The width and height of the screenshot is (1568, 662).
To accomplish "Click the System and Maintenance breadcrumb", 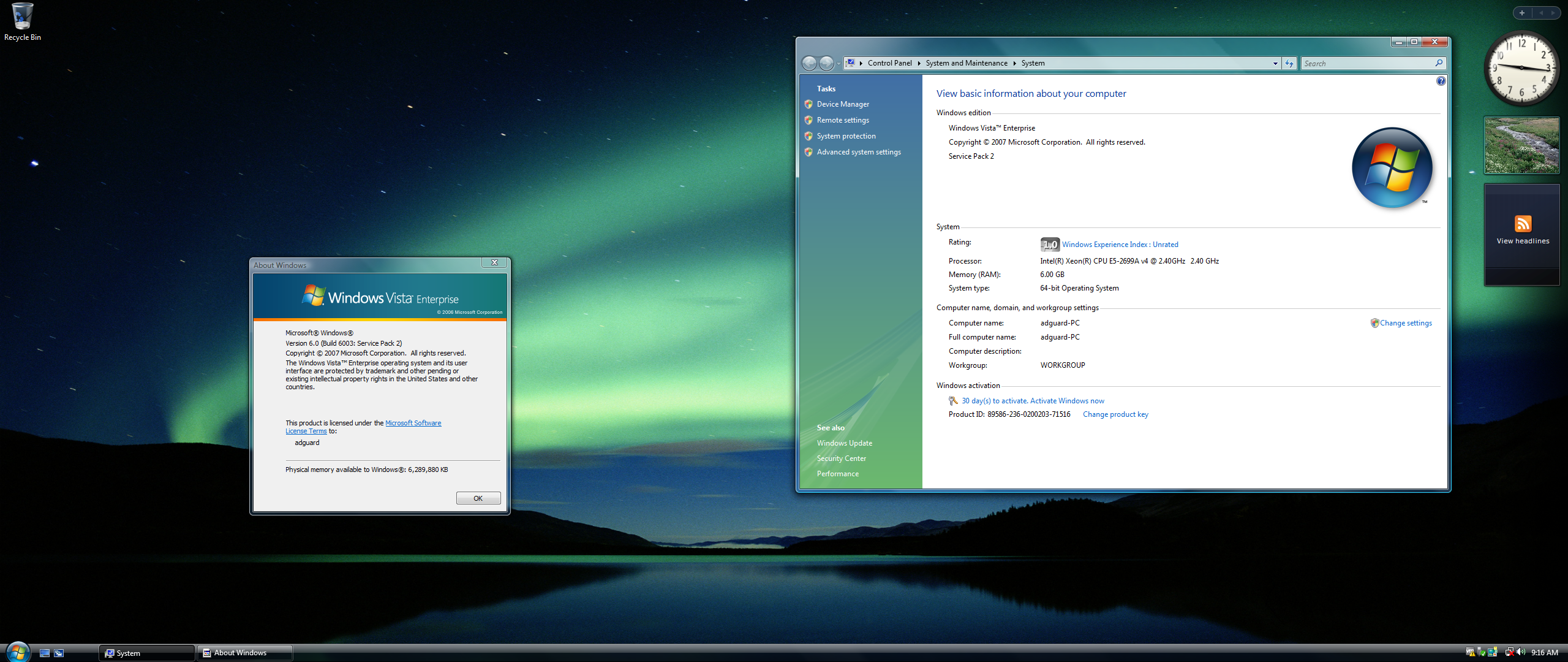I will (x=966, y=63).
